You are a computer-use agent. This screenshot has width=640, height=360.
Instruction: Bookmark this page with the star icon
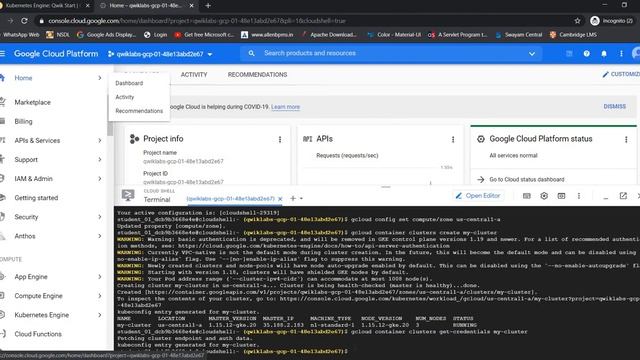tap(577, 21)
